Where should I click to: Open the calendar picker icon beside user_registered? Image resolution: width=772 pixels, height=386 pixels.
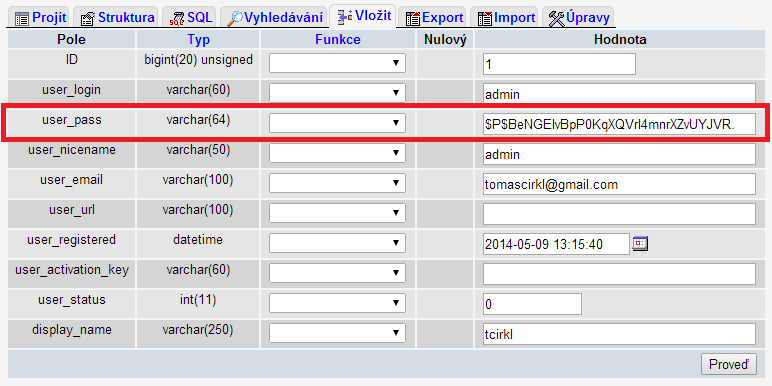tap(640, 244)
